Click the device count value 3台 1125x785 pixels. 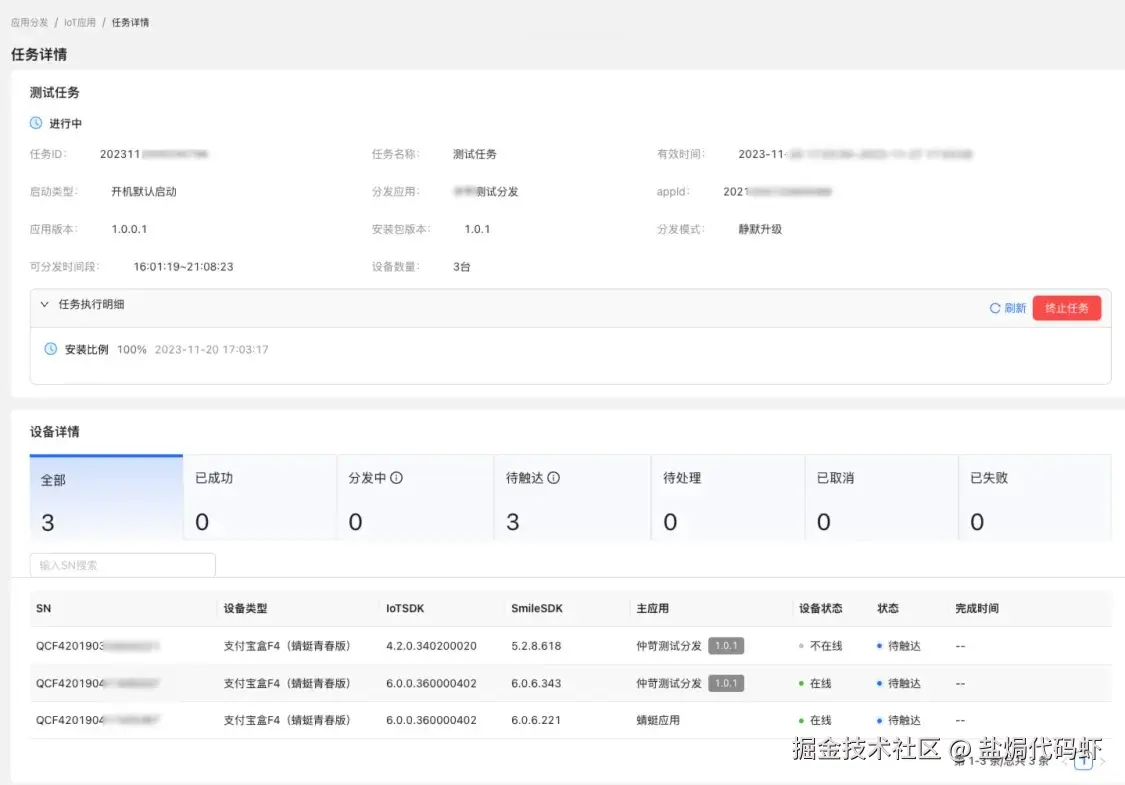(x=461, y=266)
